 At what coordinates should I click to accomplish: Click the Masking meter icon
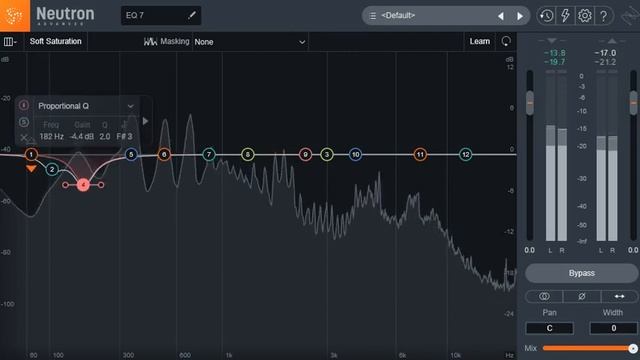(150, 42)
